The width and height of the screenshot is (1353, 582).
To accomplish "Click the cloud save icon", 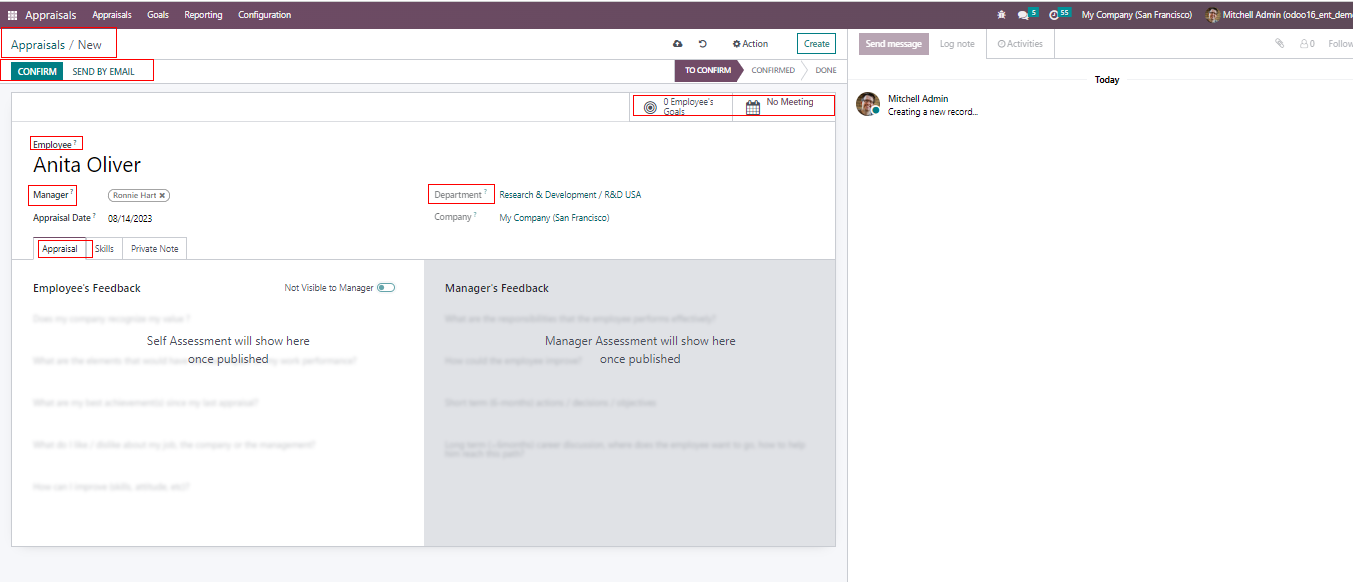I will click(x=678, y=44).
